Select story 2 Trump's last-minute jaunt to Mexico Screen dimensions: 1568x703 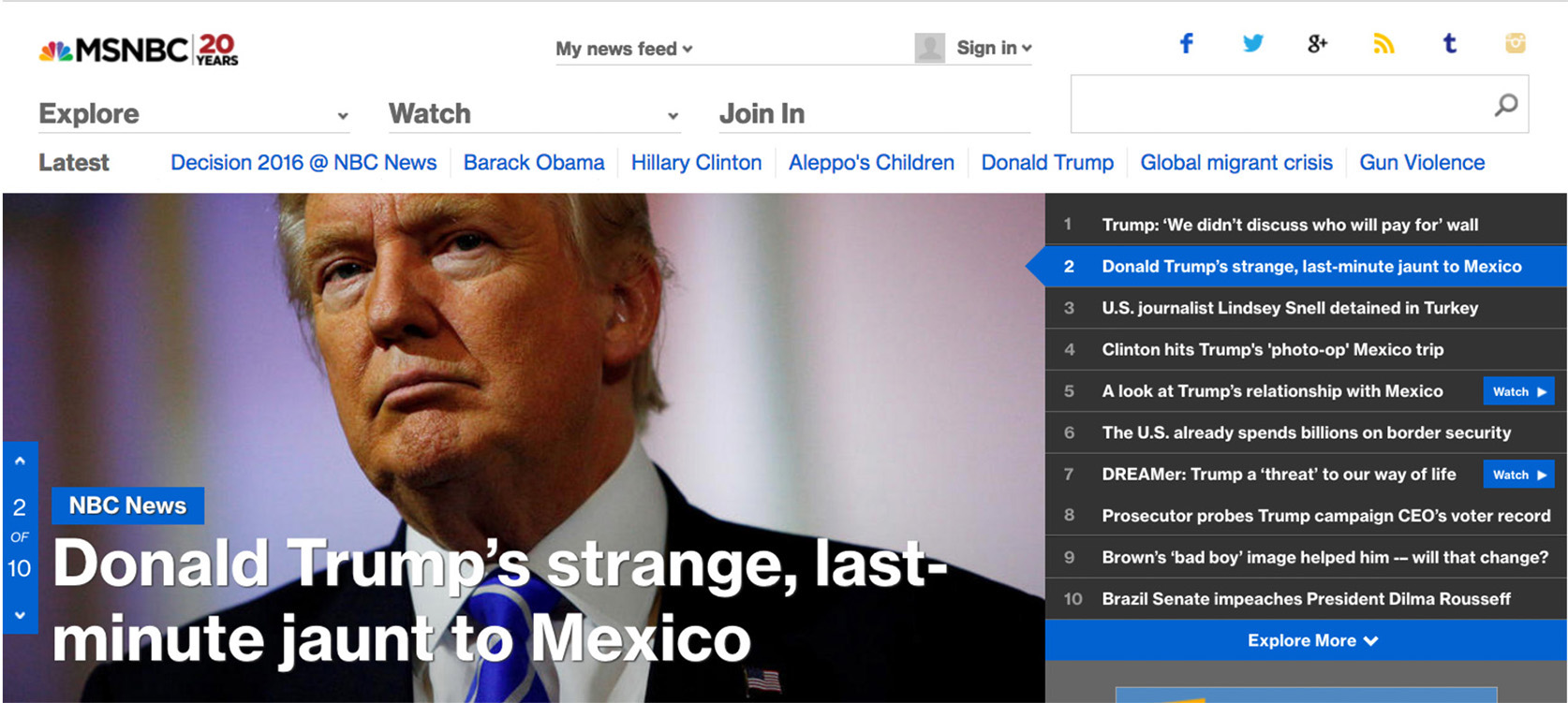pos(1306,266)
